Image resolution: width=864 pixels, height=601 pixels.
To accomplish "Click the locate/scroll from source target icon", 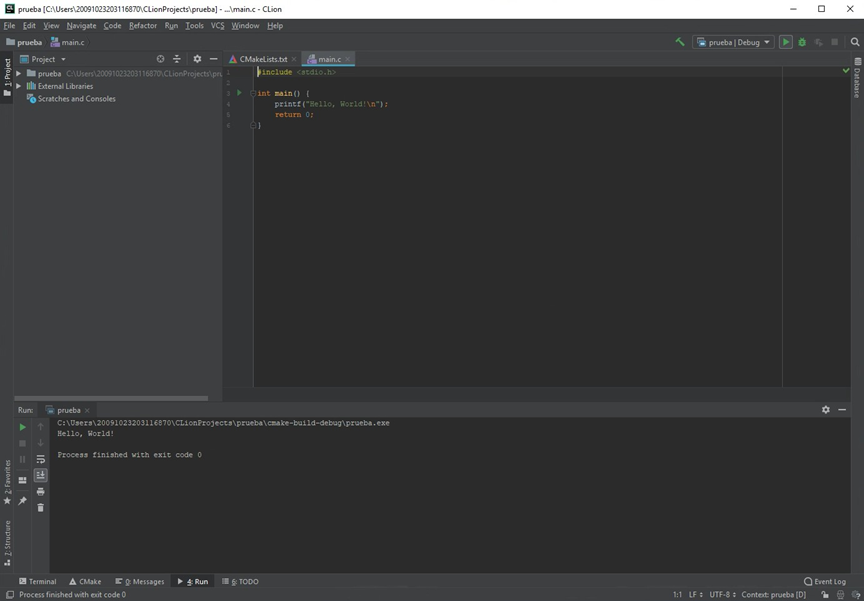I will click(160, 59).
